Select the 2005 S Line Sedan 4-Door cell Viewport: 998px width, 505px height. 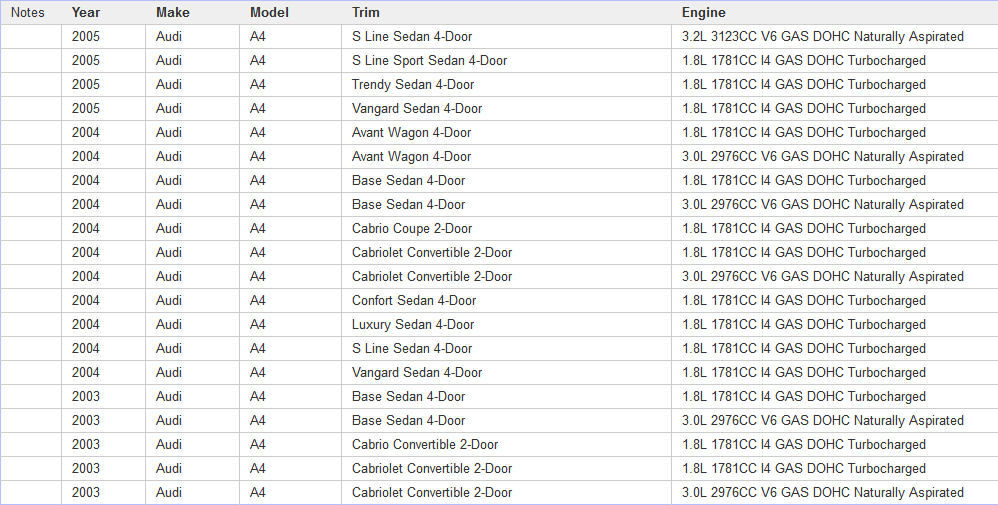click(412, 37)
